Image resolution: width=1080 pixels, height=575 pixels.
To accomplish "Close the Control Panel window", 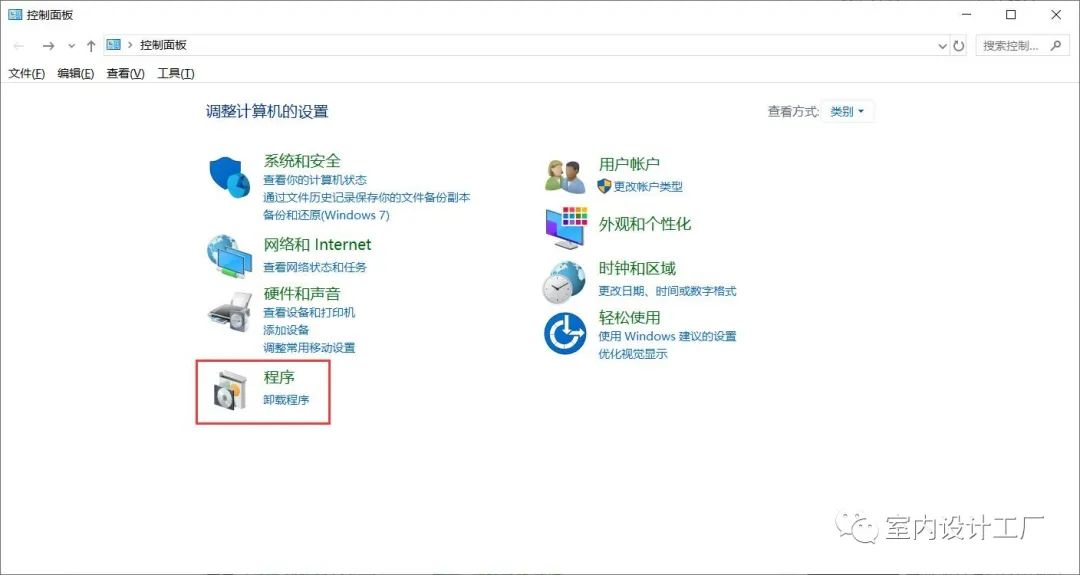I will [x=1056, y=14].
